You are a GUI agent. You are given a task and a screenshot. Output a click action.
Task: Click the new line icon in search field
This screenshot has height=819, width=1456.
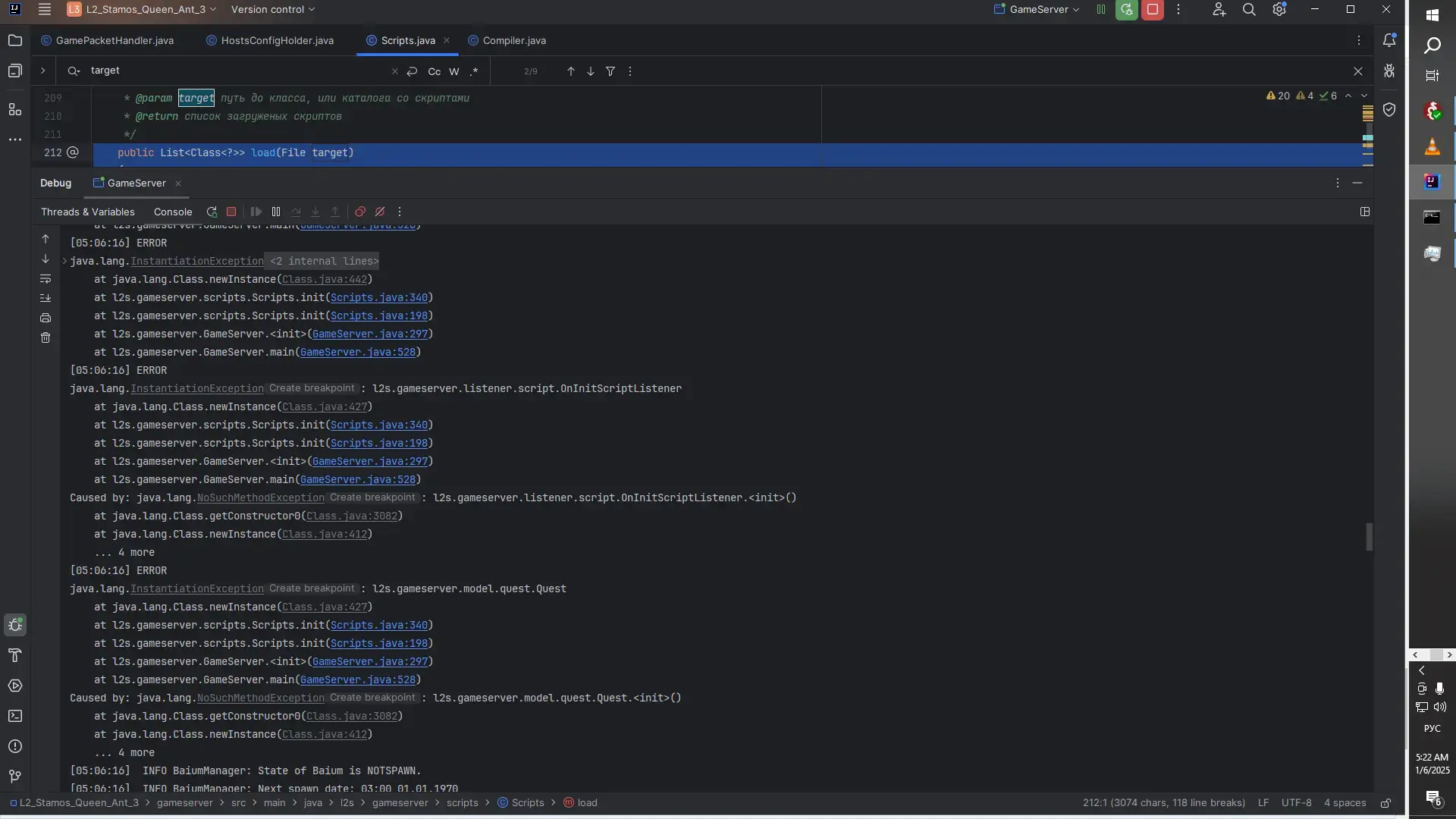(412, 71)
